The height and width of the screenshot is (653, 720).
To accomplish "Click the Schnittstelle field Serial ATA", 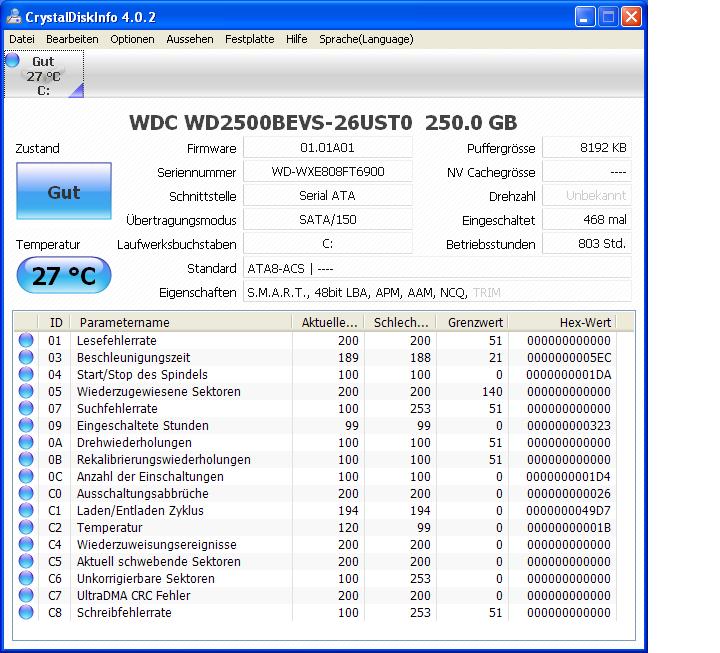I will pyautogui.click(x=327, y=196).
